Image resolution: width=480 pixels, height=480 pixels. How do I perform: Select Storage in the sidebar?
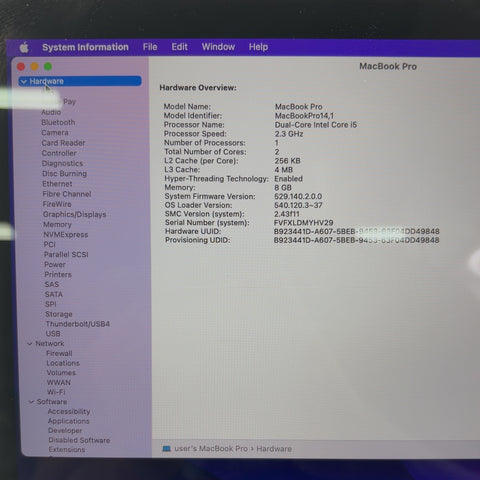coord(59,314)
